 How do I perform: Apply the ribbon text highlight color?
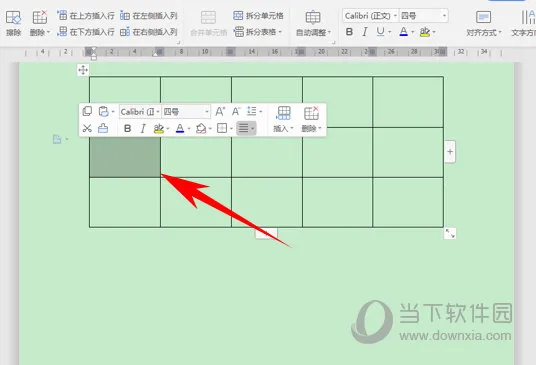(425, 32)
